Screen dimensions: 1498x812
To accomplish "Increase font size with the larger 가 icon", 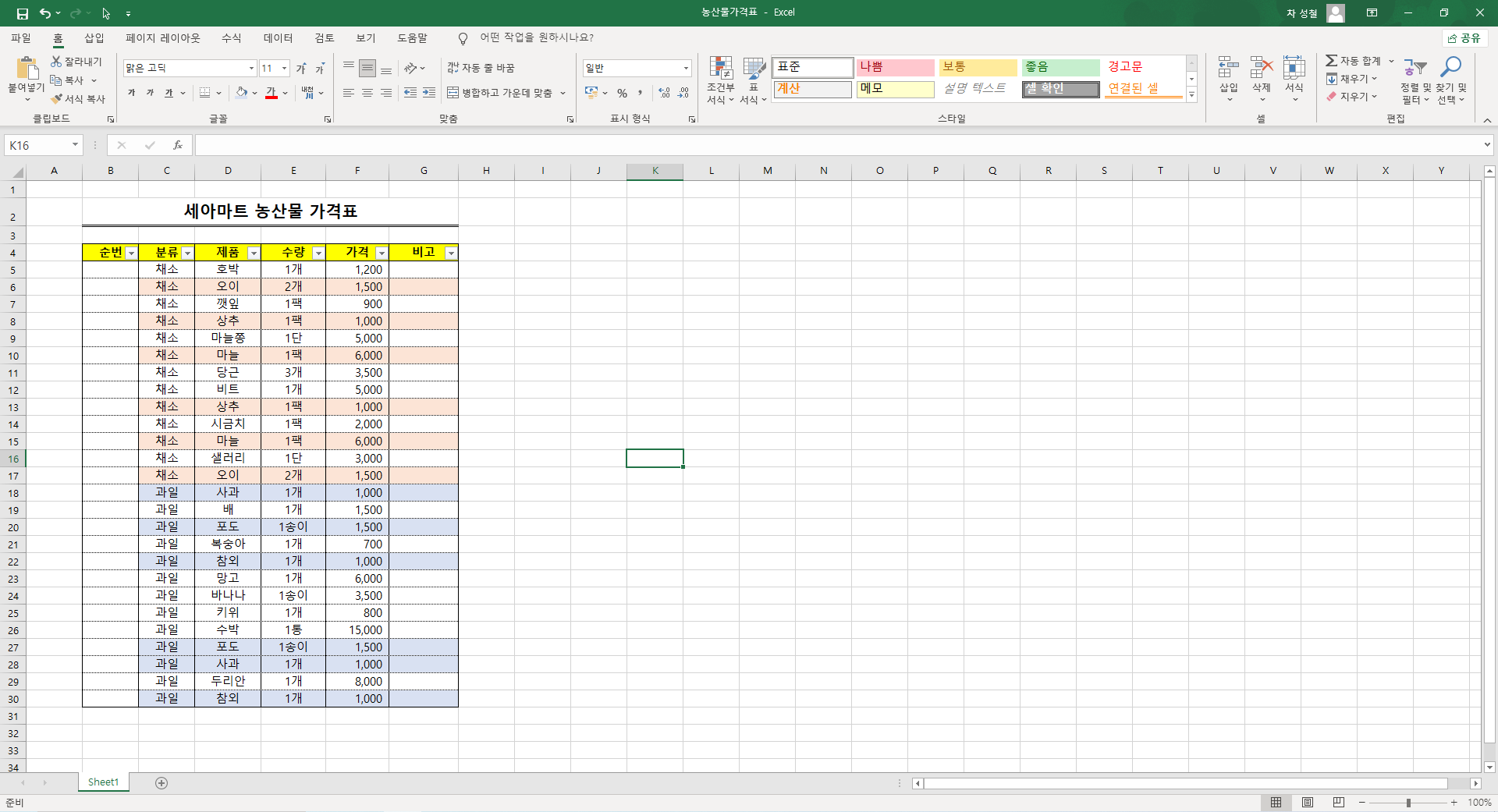I will tap(300, 69).
